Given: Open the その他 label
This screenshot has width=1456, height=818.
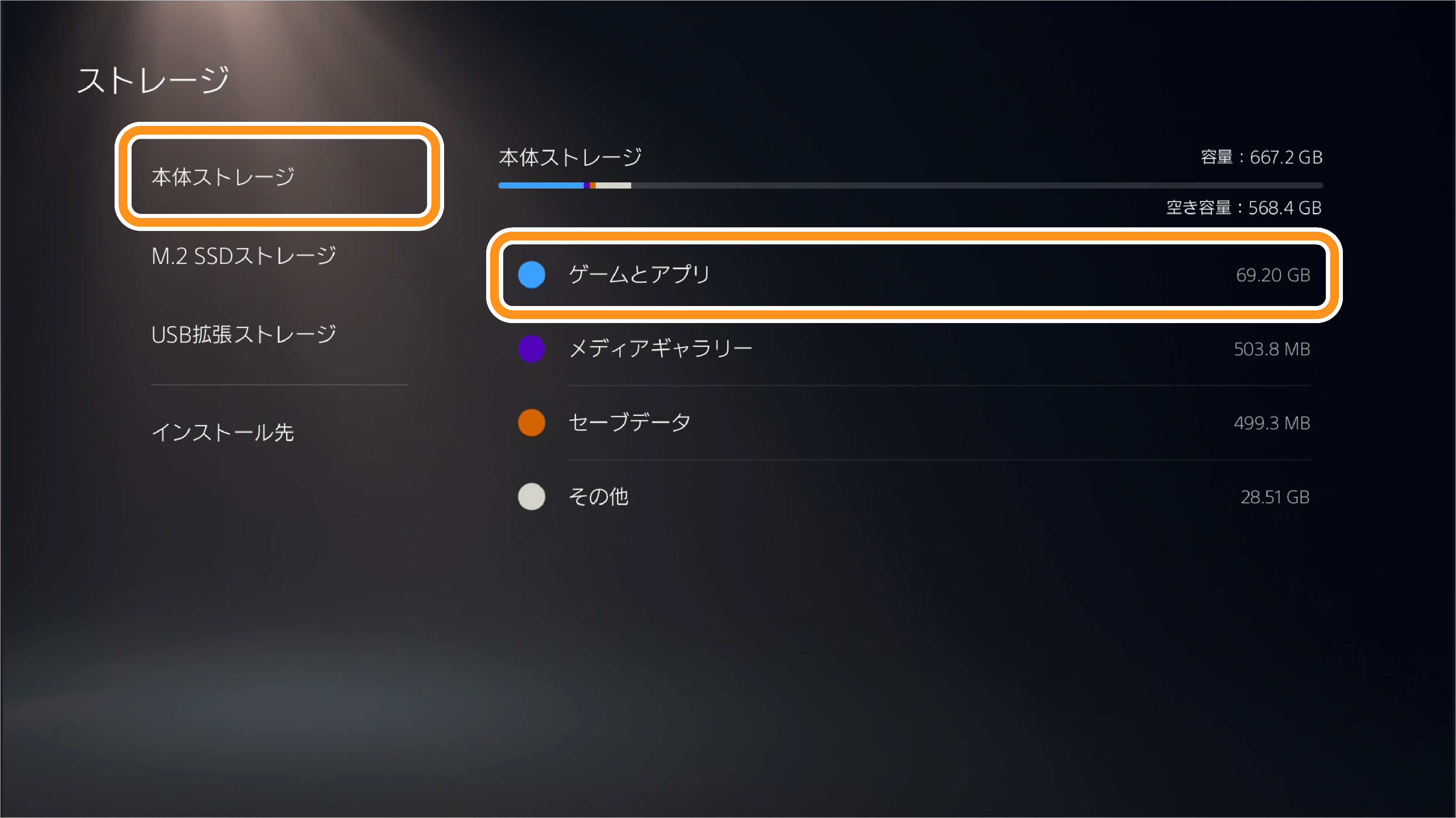Looking at the screenshot, I should tap(598, 497).
